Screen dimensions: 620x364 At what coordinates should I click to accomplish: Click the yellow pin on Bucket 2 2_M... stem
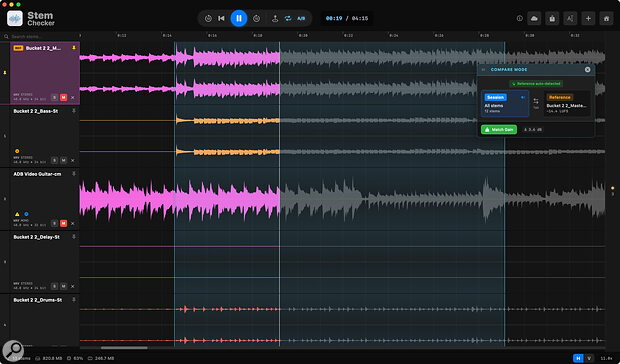pos(74,48)
